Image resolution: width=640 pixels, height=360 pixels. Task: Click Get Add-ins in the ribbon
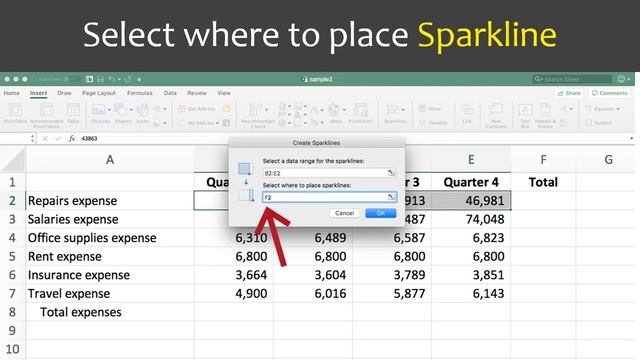197,109
